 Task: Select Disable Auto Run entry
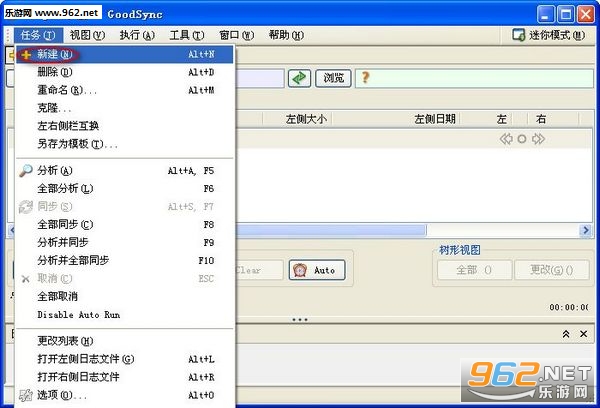(x=125, y=315)
